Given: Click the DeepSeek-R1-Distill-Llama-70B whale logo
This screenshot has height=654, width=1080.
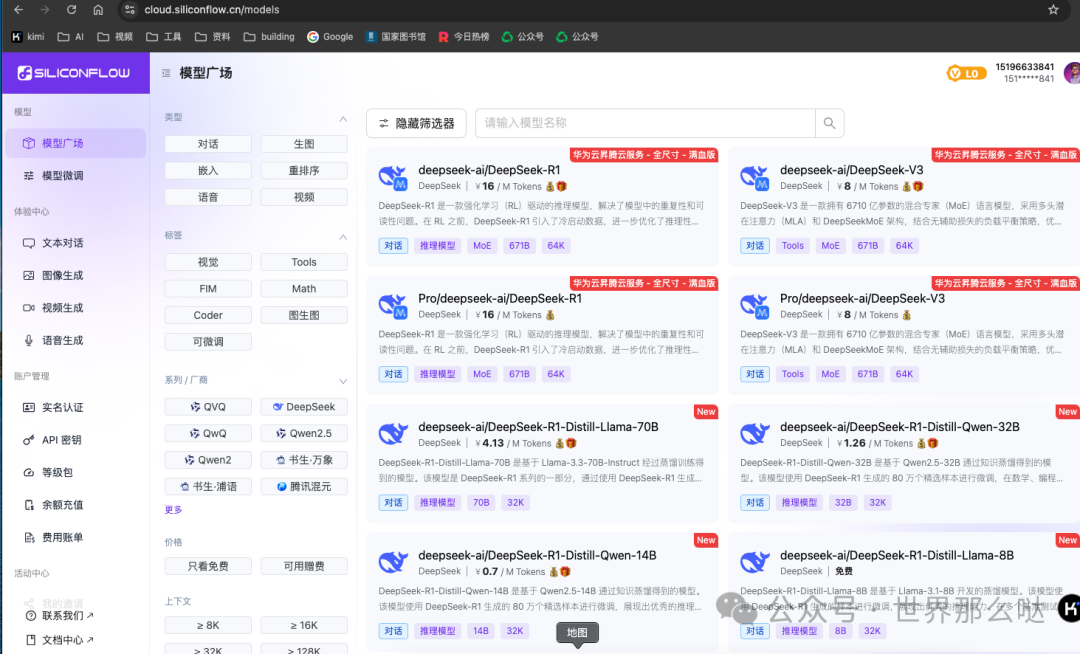Looking at the screenshot, I should click(393, 434).
